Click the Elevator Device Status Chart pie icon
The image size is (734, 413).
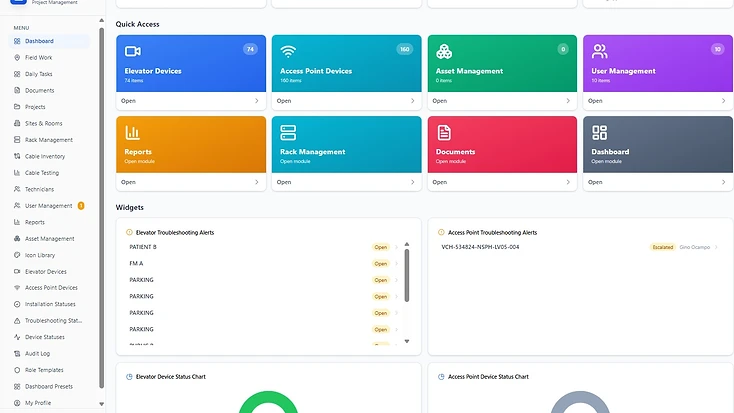[x=129, y=376]
